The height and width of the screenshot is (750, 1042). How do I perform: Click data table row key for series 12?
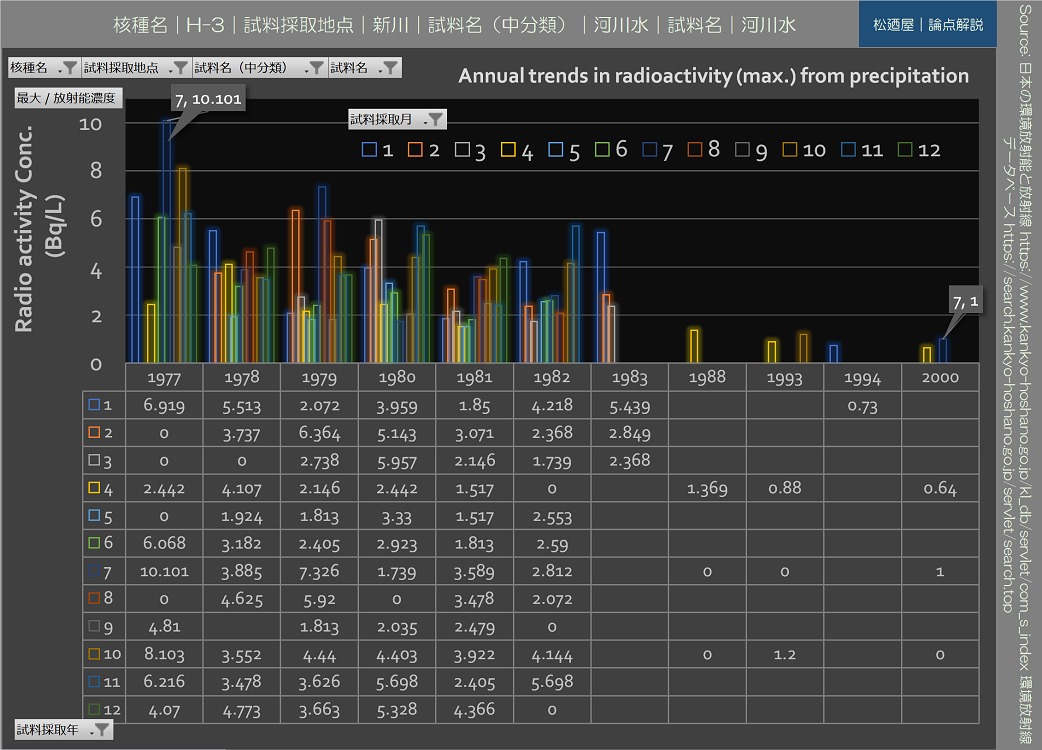click(104, 709)
